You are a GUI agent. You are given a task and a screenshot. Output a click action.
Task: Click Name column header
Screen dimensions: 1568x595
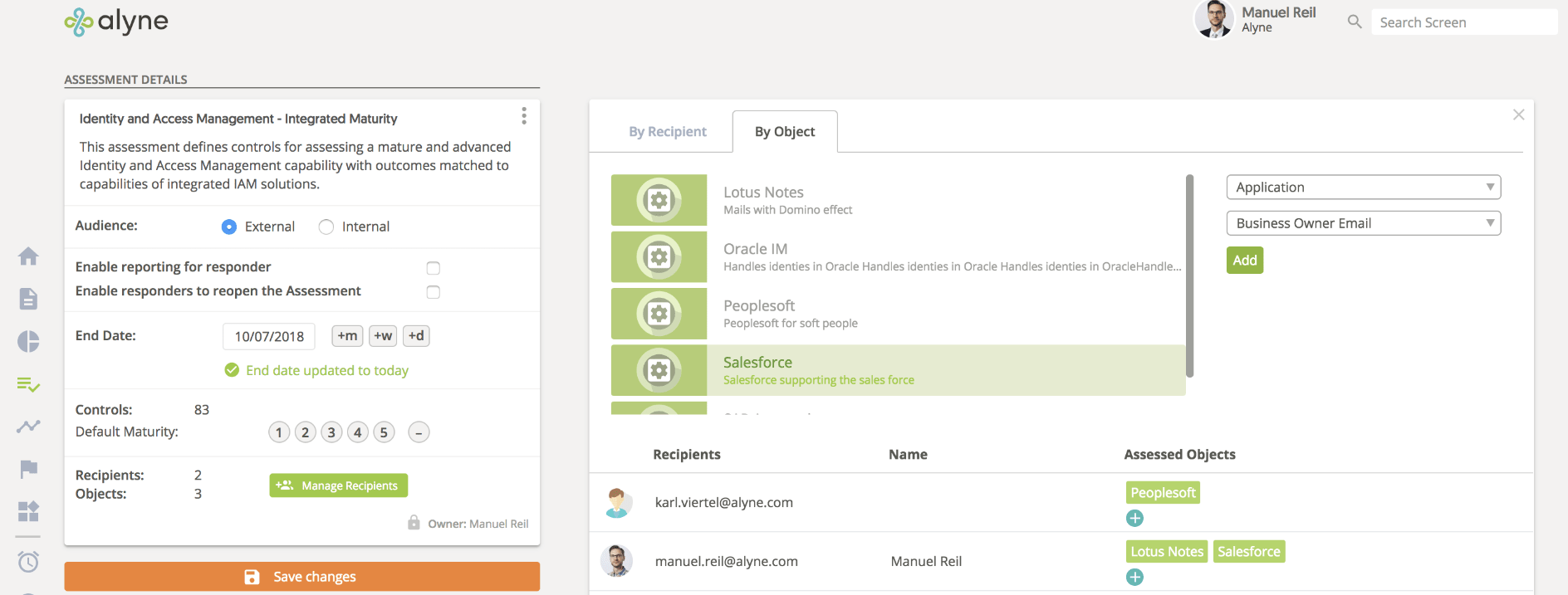pyautogui.click(x=908, y=454)
